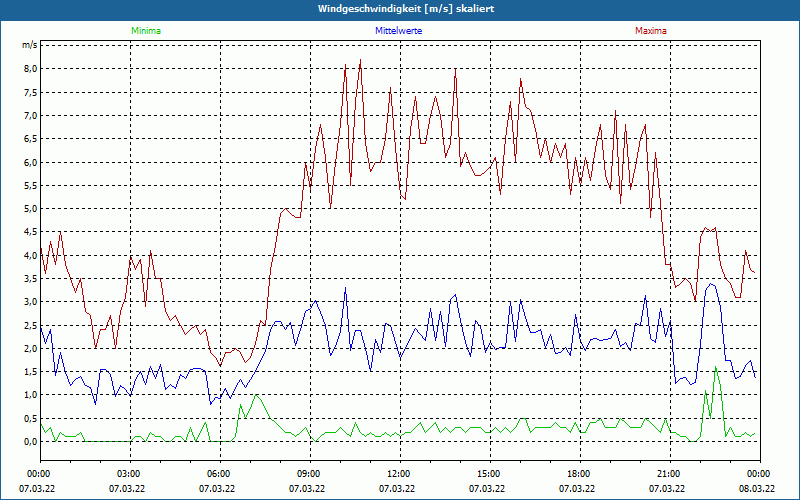Click the 6.5 y-axis tick label
This screenshot has width=800, height=500.
(x=30, y=139)
